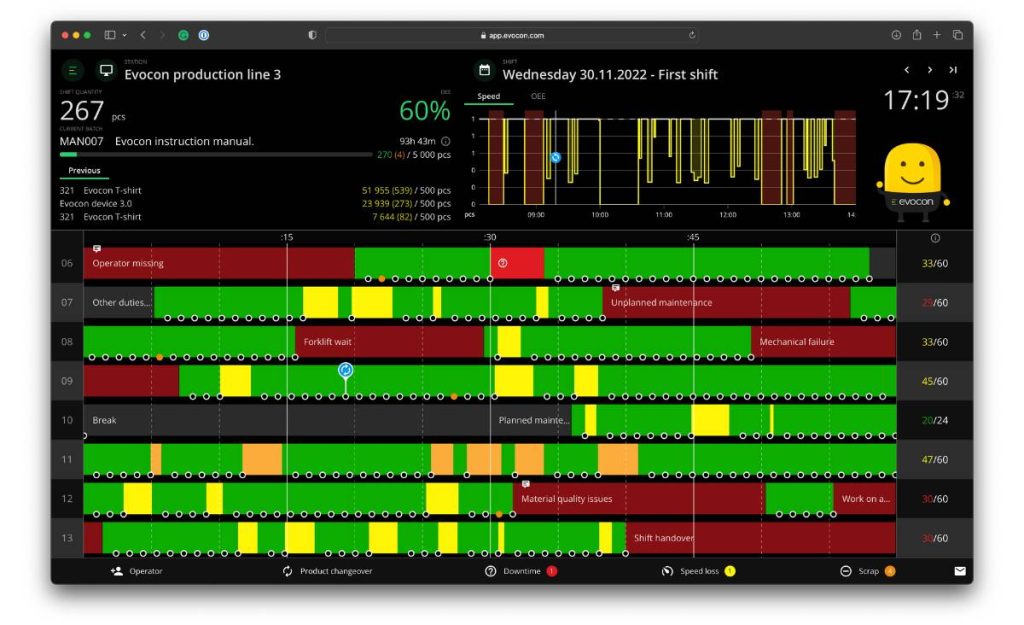
Task: Go to the next shift arrow
Action: pos(930,70)
